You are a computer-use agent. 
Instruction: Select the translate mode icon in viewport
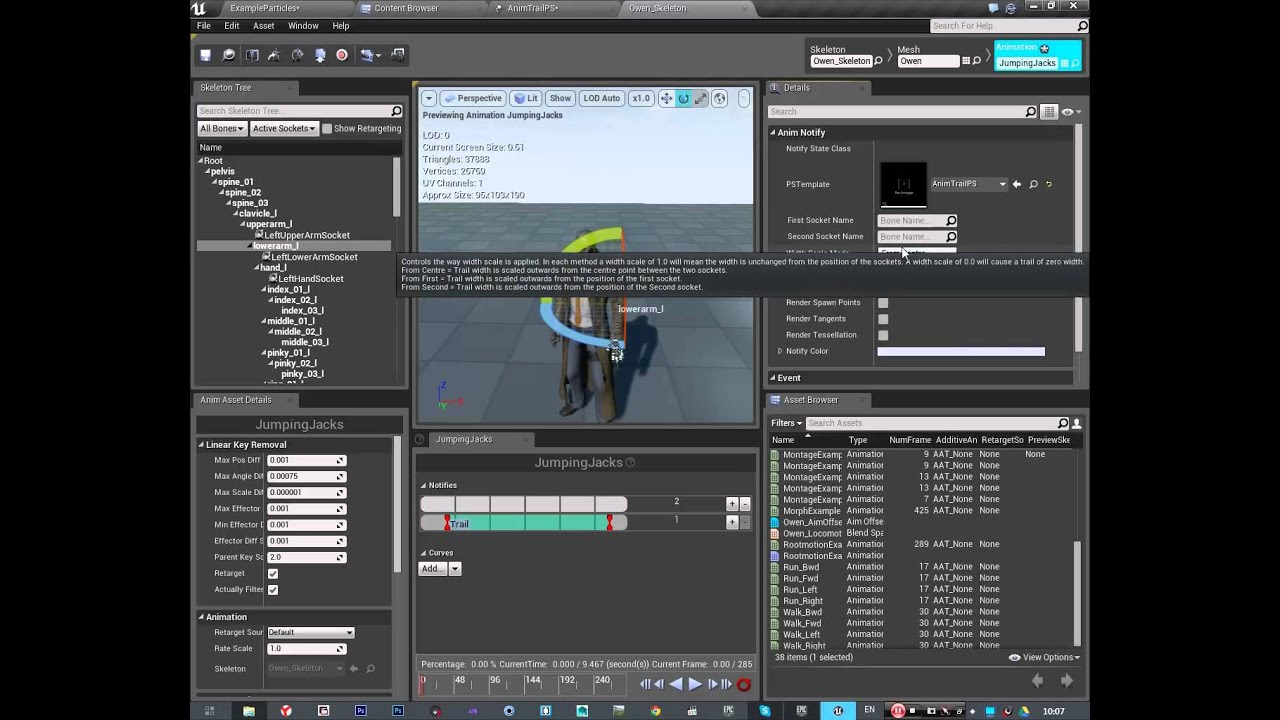click(666, 98)
